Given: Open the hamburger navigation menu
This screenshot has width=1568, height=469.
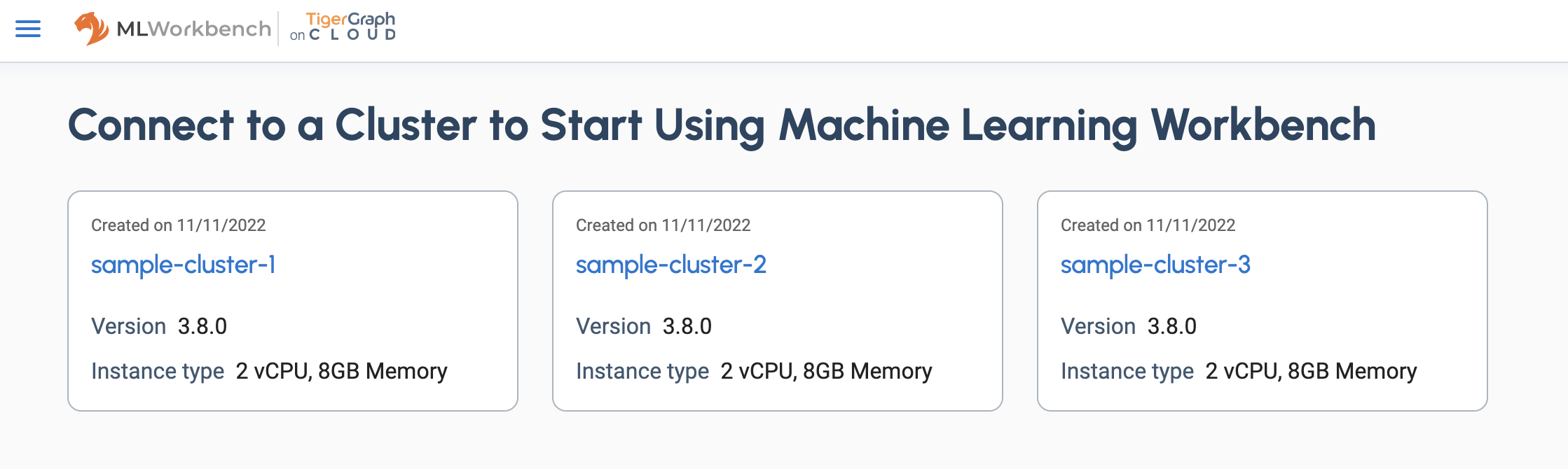Looking at the screenshot, I should point(27,29).
